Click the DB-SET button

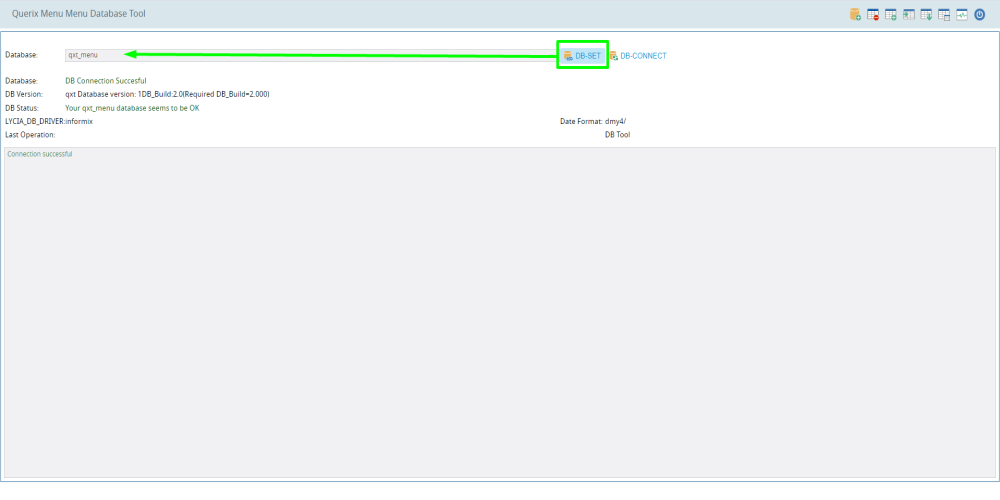582,56
